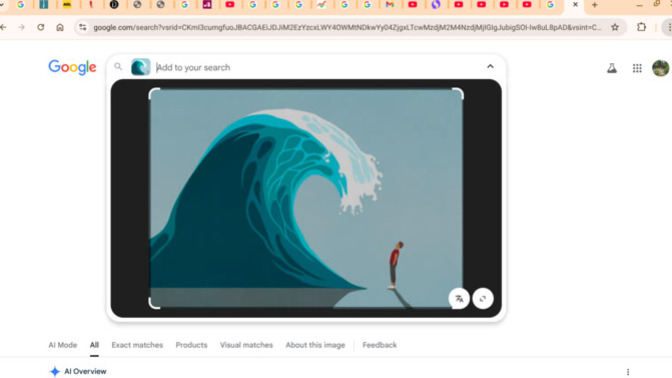
Task: Open the tab search chevron
Action: 2,5
